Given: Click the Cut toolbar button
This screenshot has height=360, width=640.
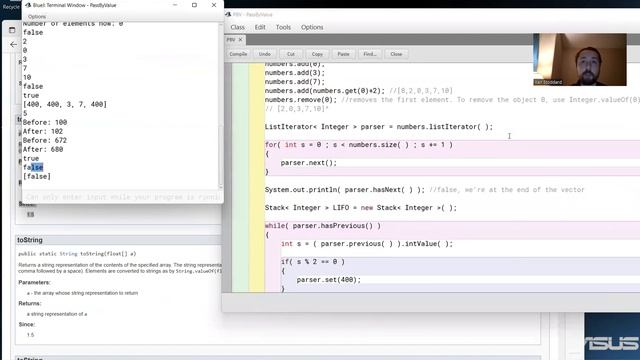Looking at the screenshot, I should [x=291, y=54].
